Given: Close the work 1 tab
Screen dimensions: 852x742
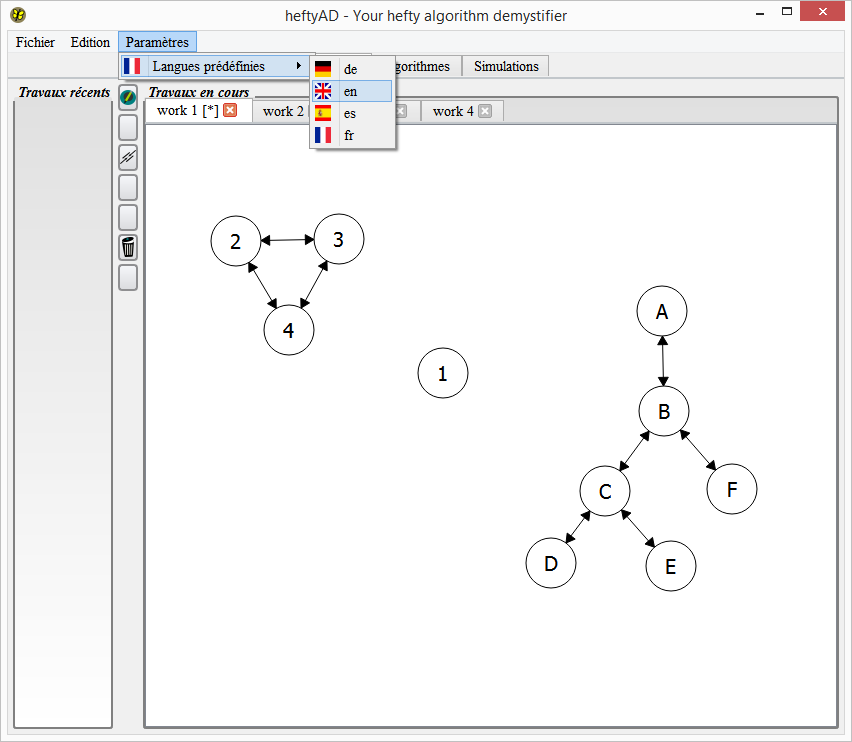Looking at the screenshot, I should pos(230,110).
